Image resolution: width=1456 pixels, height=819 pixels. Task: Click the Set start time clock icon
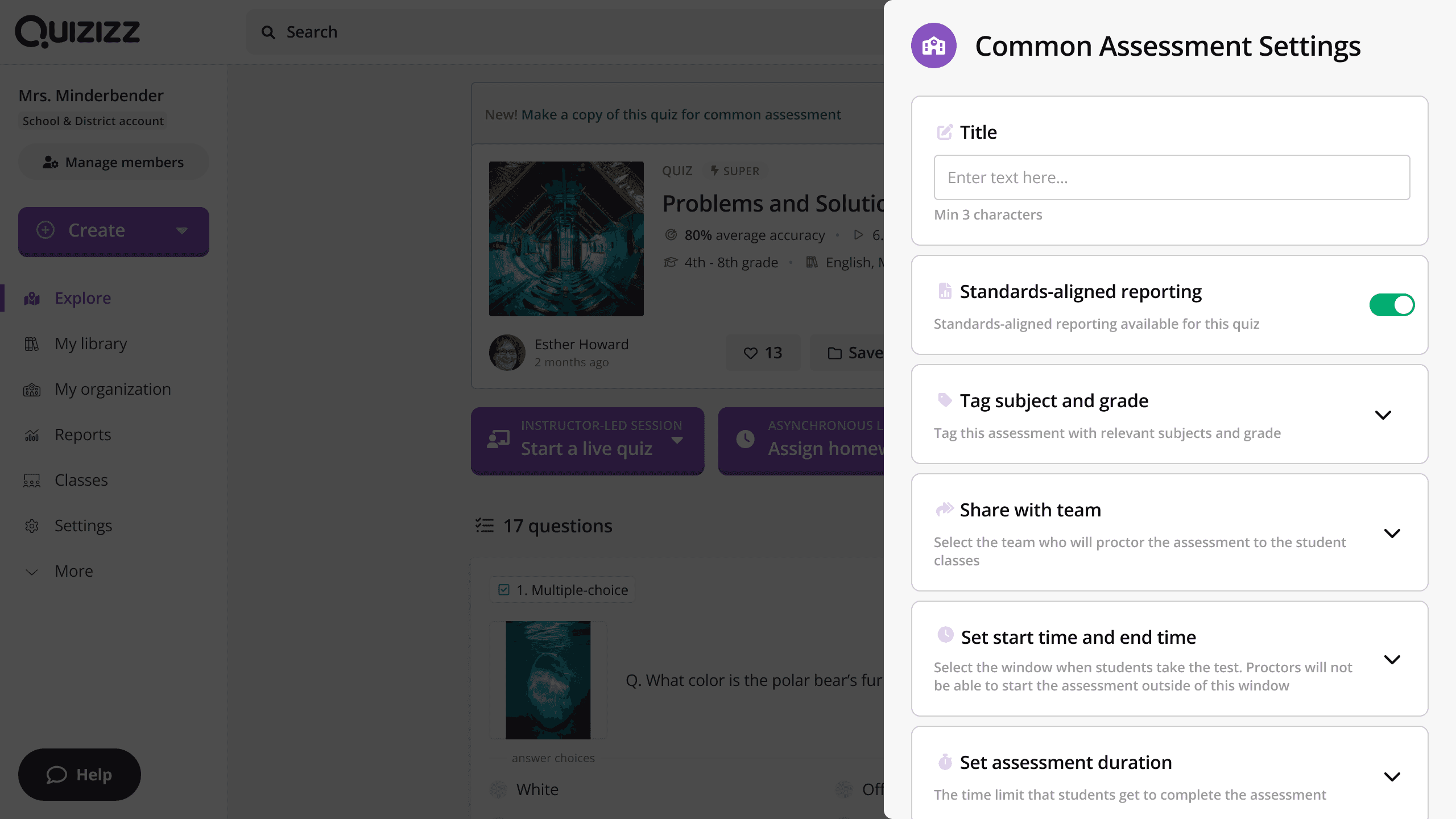coord(945,635)
